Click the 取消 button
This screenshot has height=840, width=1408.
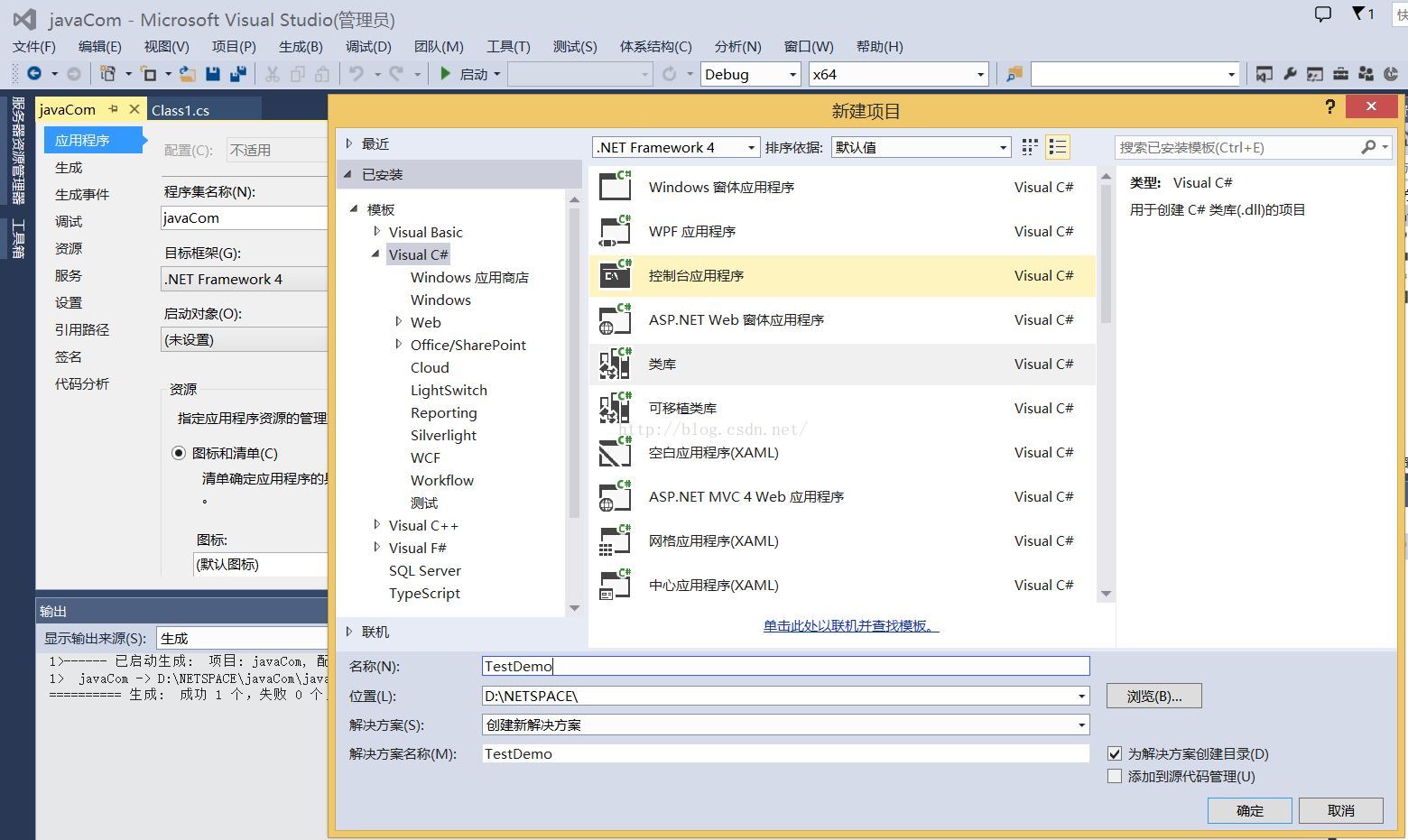tap(1340, 810)
